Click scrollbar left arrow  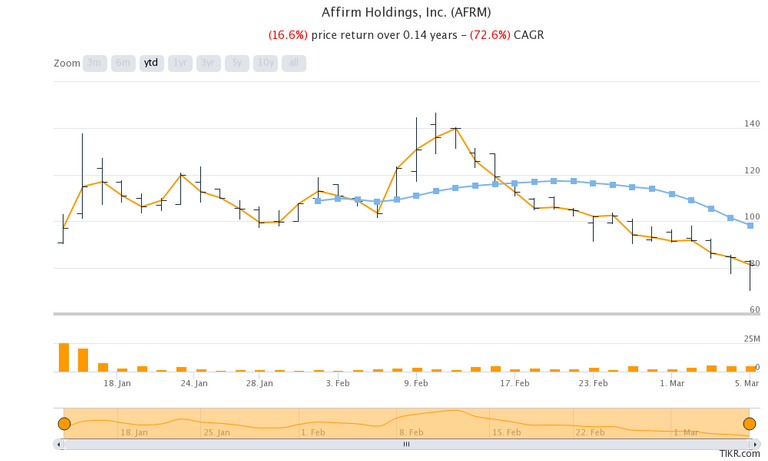pyautogui.click(x=60, y=443)
